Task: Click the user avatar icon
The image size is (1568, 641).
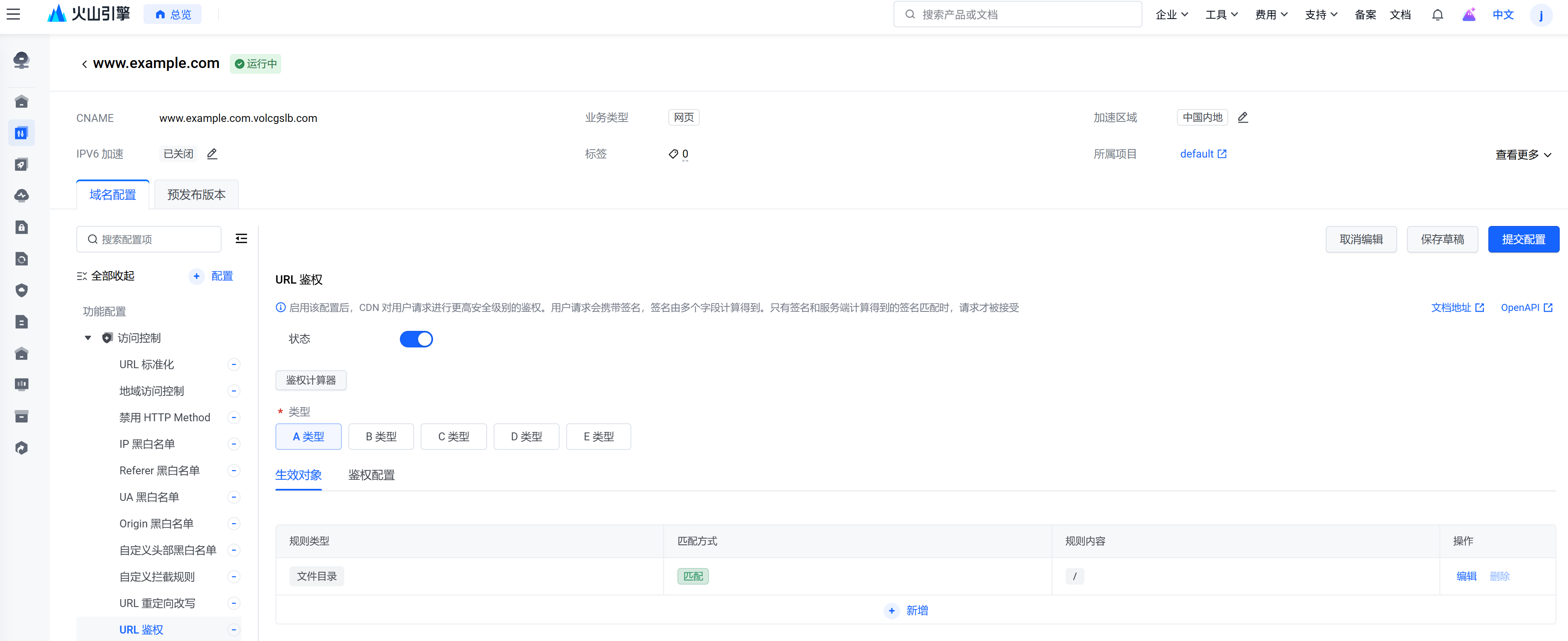Action: (1541, 15)
